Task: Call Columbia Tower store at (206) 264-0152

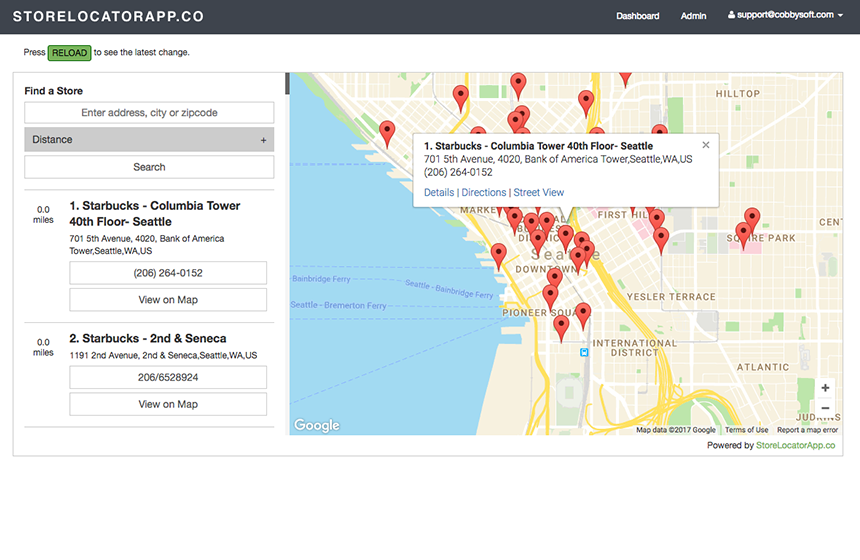Action: (x=168, y=273)
